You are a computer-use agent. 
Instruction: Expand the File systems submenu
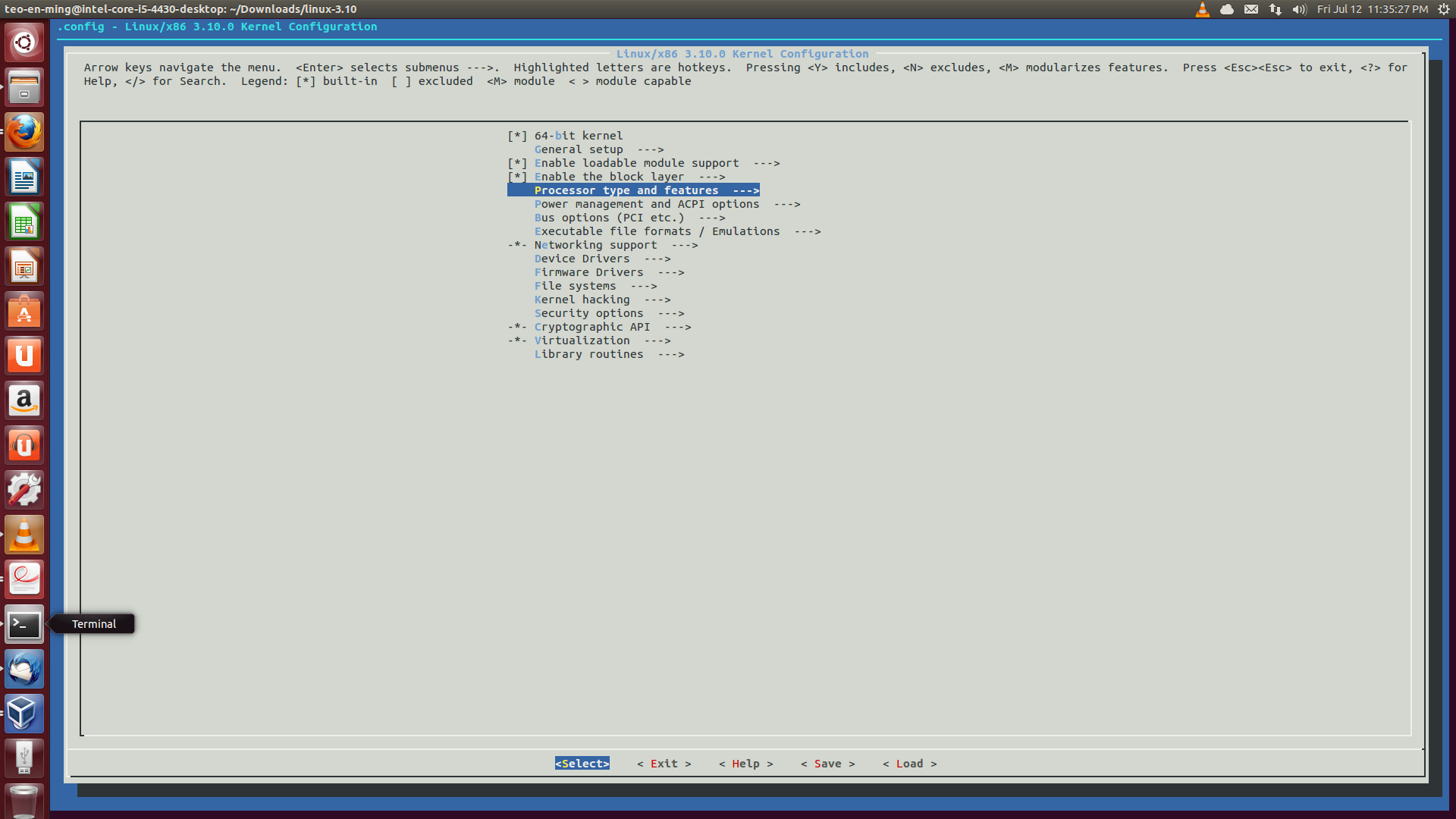(x=575, y=286)
